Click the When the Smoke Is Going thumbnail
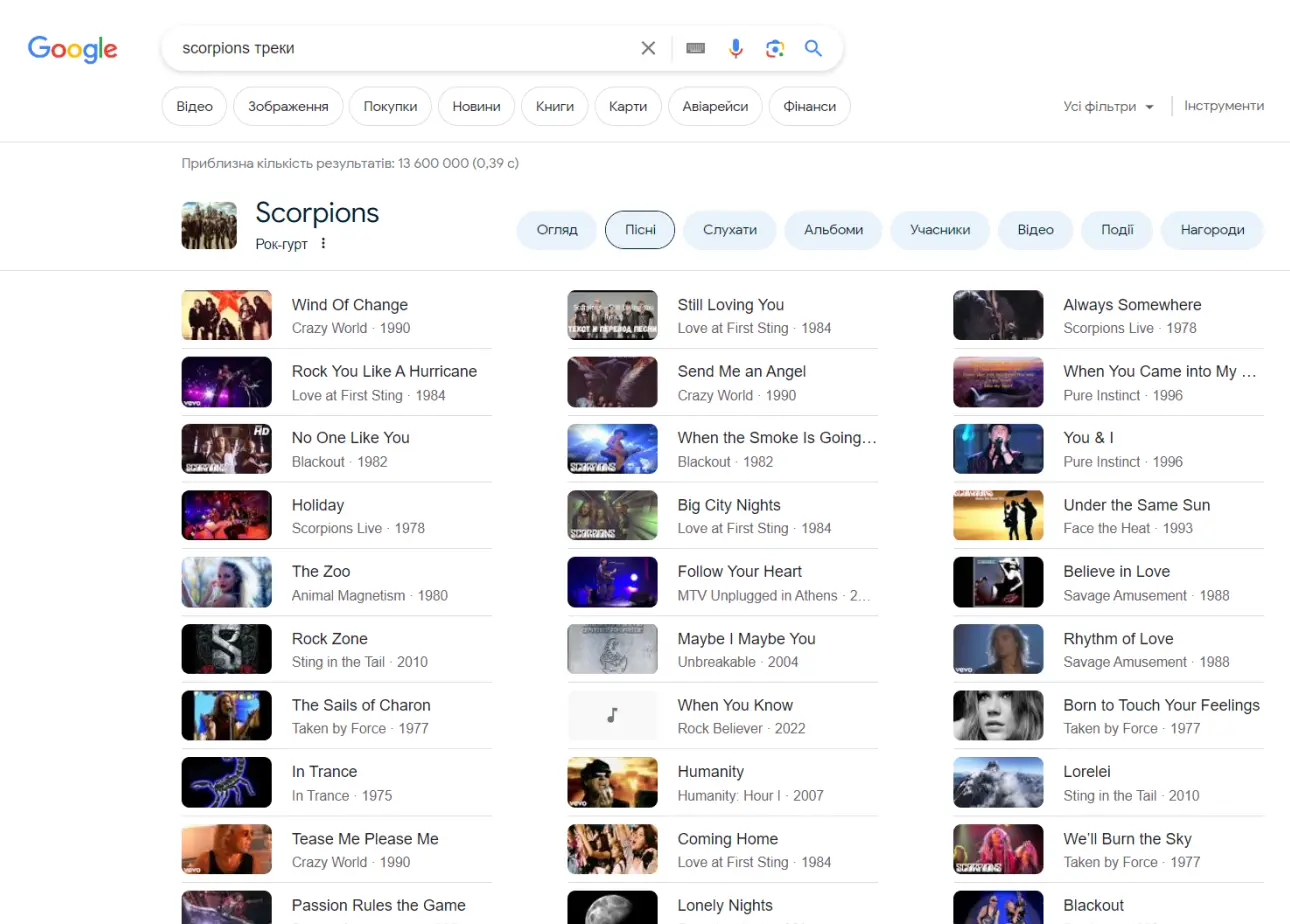The height and width of the screenshot is (924, 1290). click(x=613, y=448)
